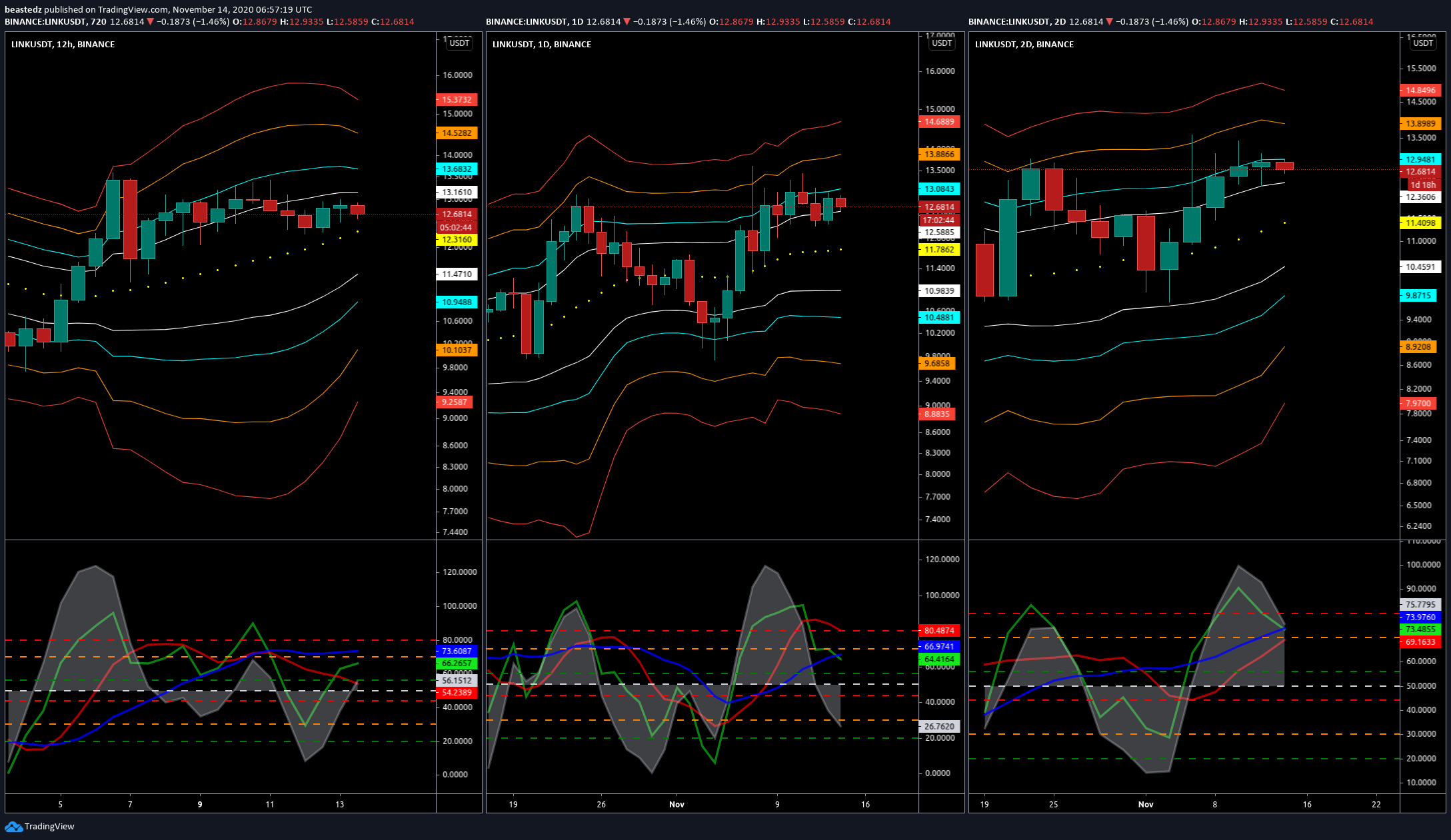Image resolution: width=1451 pixels, height=840 pixels.
Task: Select the "BINANCE:LINKUSDT, 720" header symbol
Action: [55, 22]
